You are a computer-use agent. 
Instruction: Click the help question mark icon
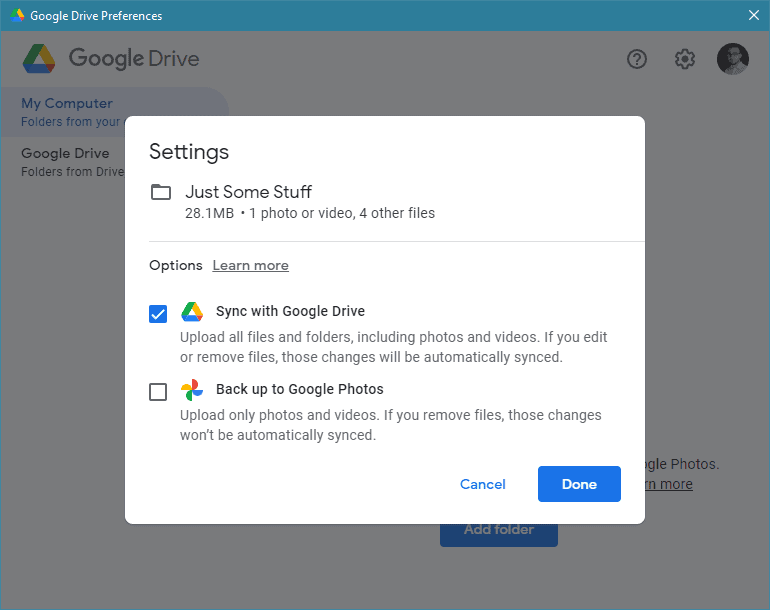click(636, 59)
